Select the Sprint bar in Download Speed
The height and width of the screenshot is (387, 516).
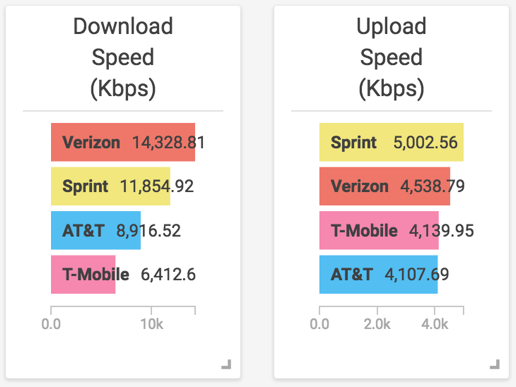[111, 186]
